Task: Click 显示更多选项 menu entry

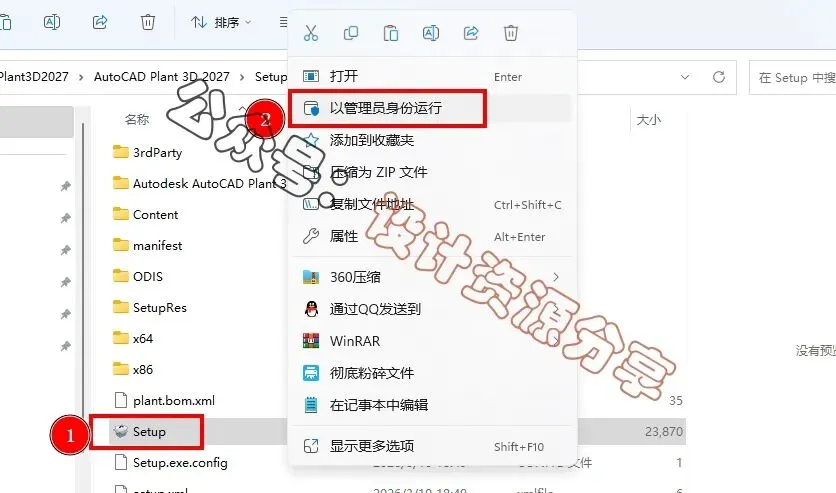Action: coord(432,446)
